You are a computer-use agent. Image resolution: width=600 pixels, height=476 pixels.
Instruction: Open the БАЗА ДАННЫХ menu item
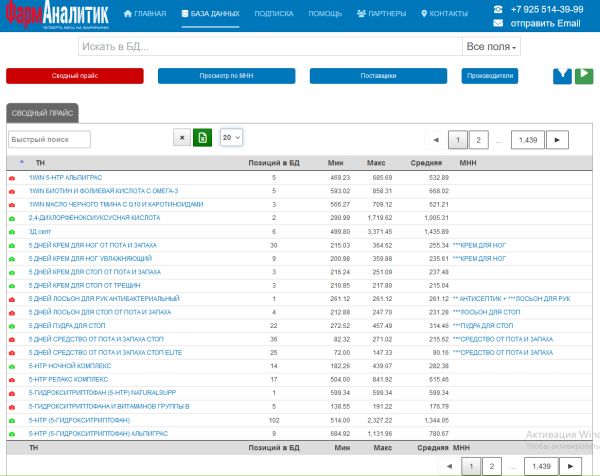[x=210, y=13]
